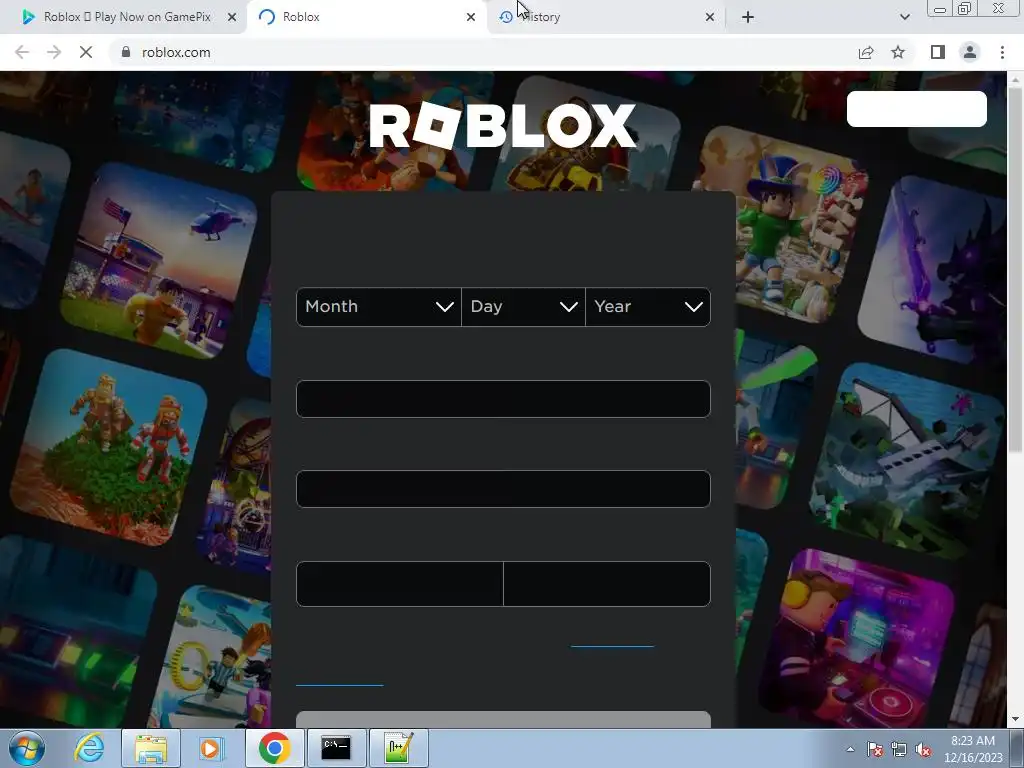Screen dimensions: 1024x768
Task: Choose the right half of the split selector
Action: [x=607, y=584]
